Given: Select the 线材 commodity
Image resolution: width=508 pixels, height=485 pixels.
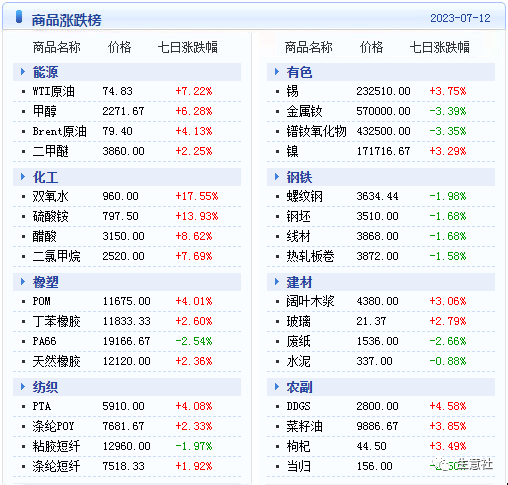Looking at the screenshot, I should click(x=298, y=236).
